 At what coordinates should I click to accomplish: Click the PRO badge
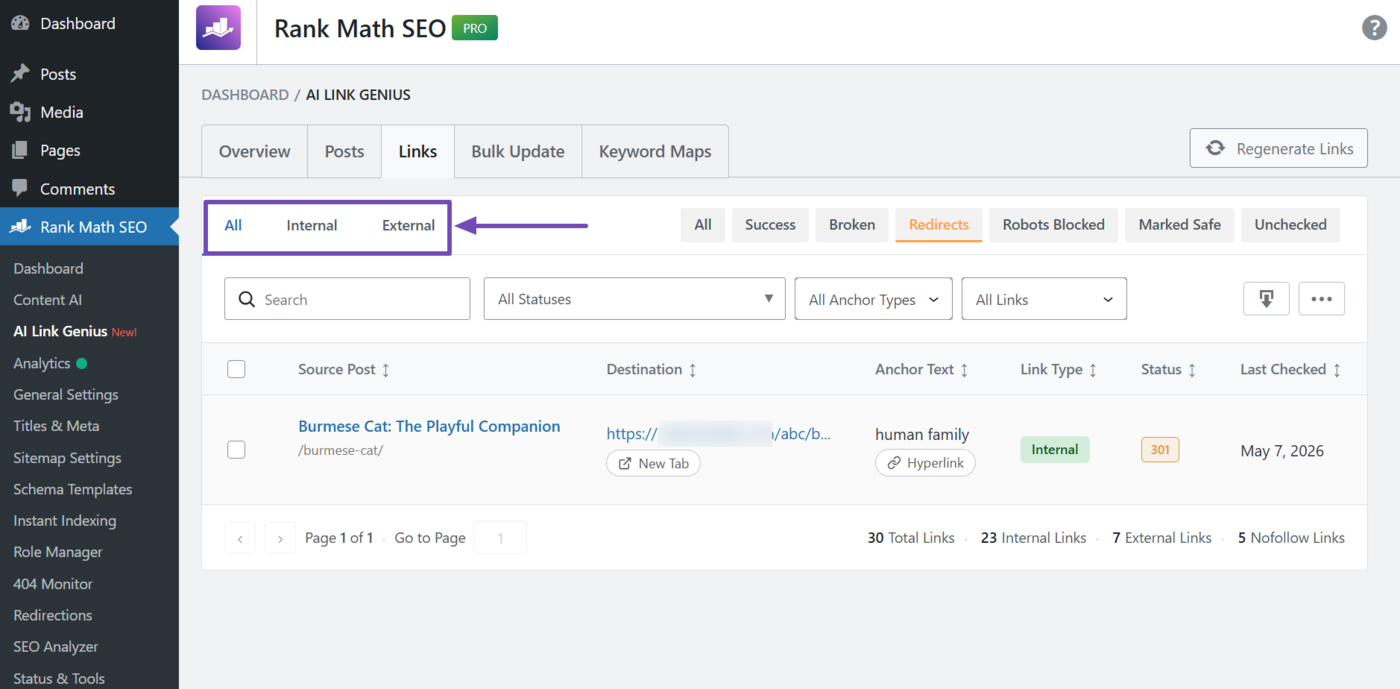[x=475, y=28]
